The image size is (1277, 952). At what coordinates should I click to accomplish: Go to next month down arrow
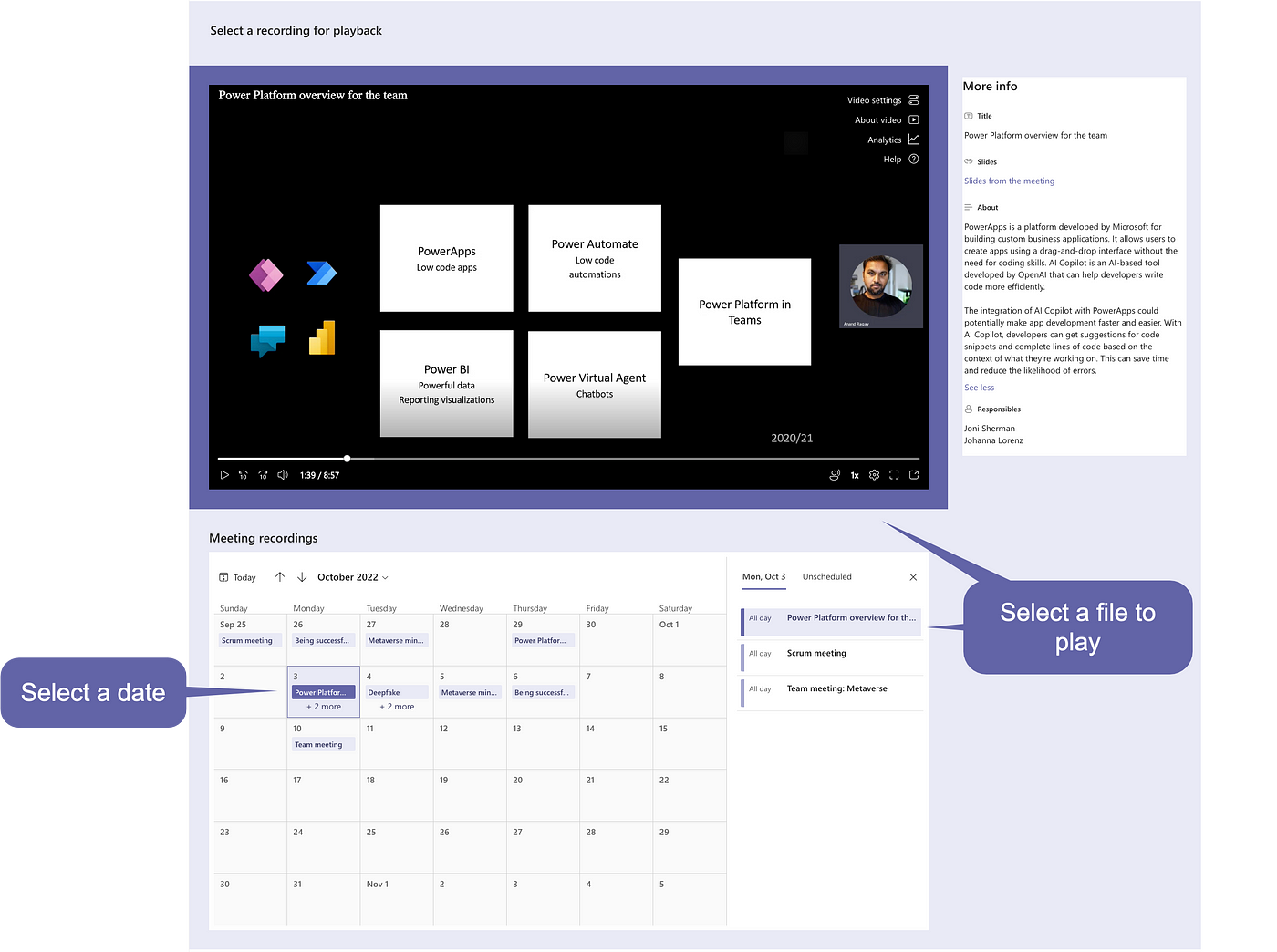(302, 577)
